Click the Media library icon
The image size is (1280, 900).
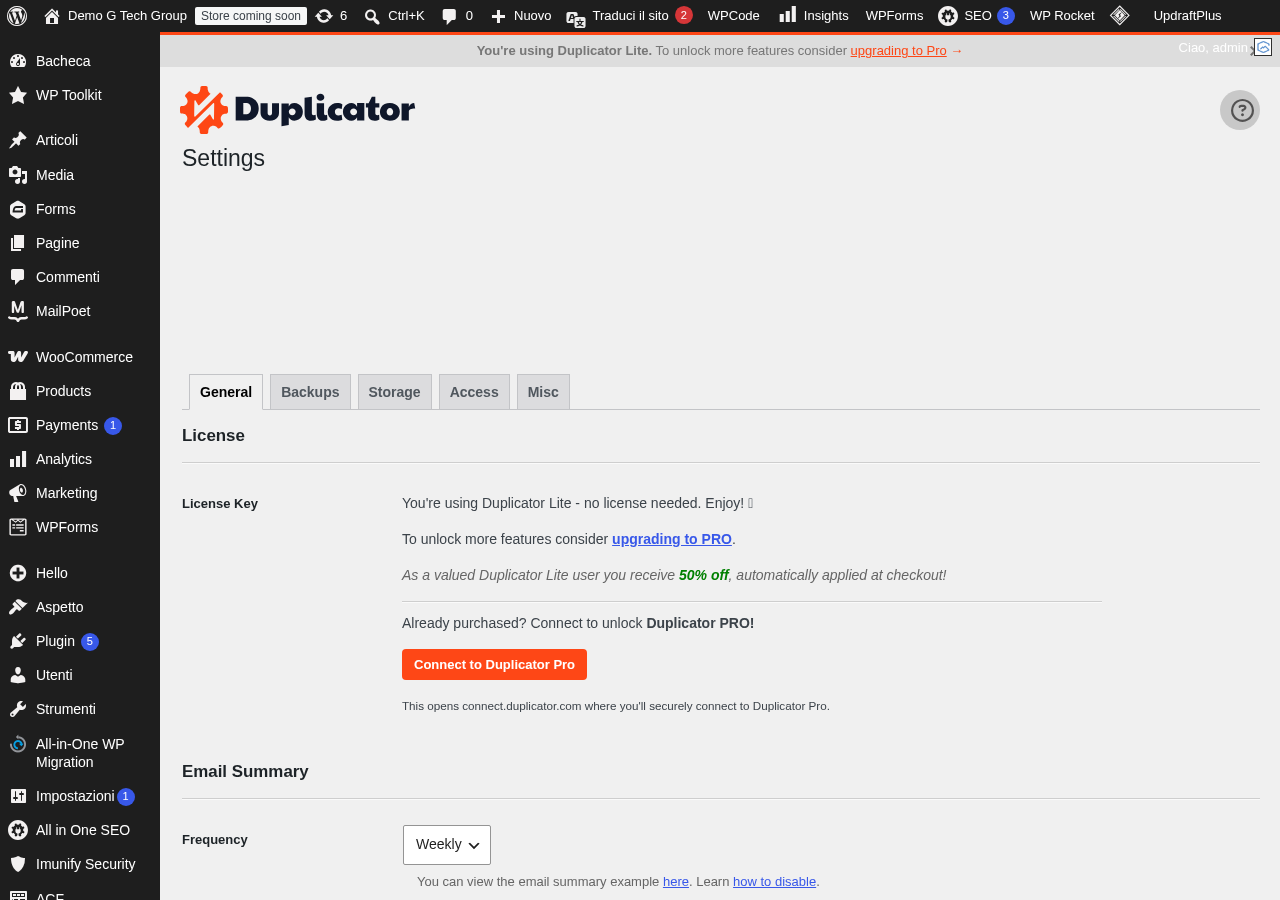tap(18, 175)
